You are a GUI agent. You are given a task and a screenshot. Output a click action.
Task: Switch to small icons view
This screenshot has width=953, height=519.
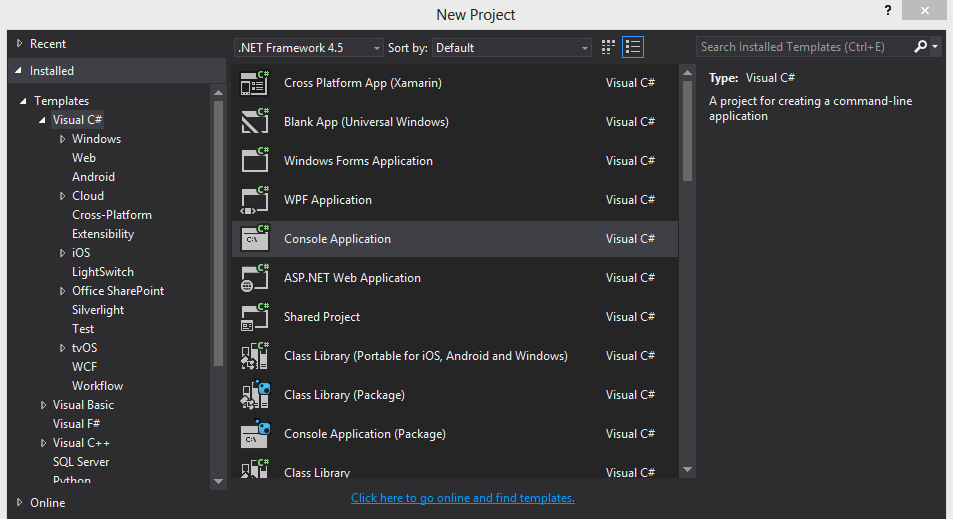[608, 47]
